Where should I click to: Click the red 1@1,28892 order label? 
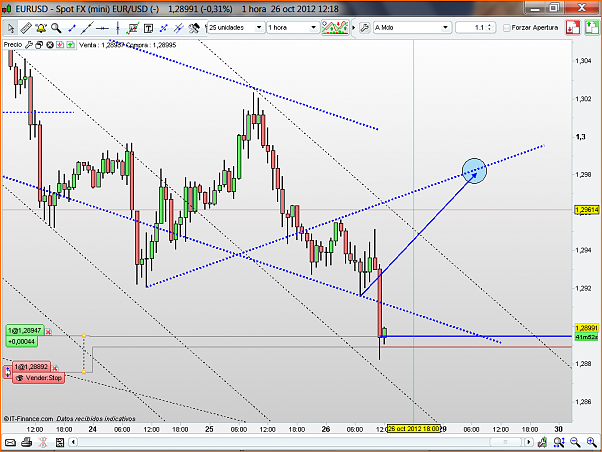[x=31, y=367]
